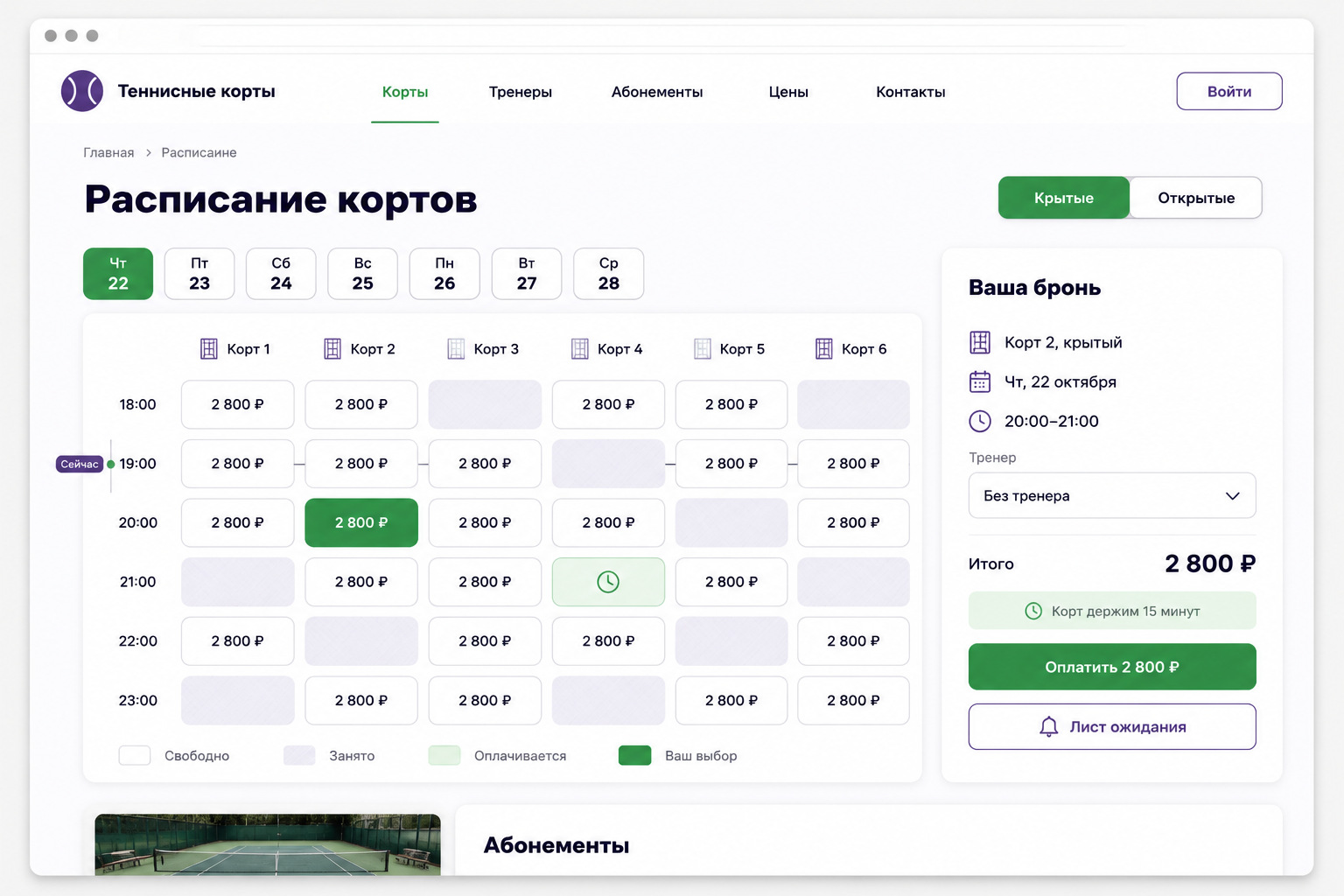Click the Занято legend swatch
The width and height of the screenshot is (1344, 896).
pyautogui.click(x=299, y=755)
